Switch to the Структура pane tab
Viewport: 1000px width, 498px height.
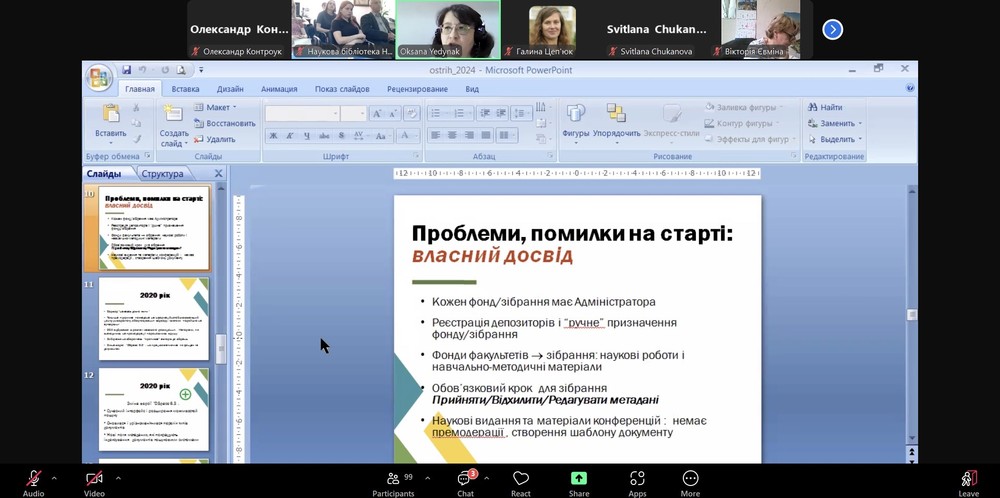coord(162,174)
